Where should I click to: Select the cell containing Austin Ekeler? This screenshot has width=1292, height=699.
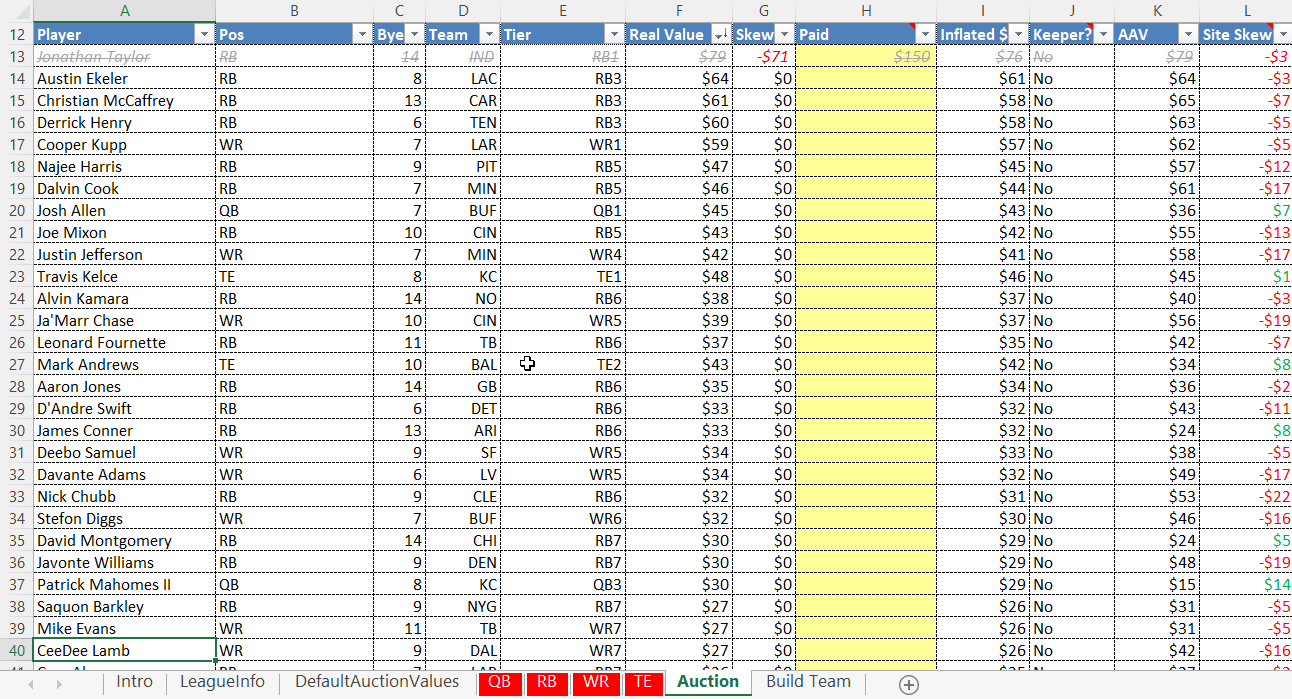coord(124,78)
